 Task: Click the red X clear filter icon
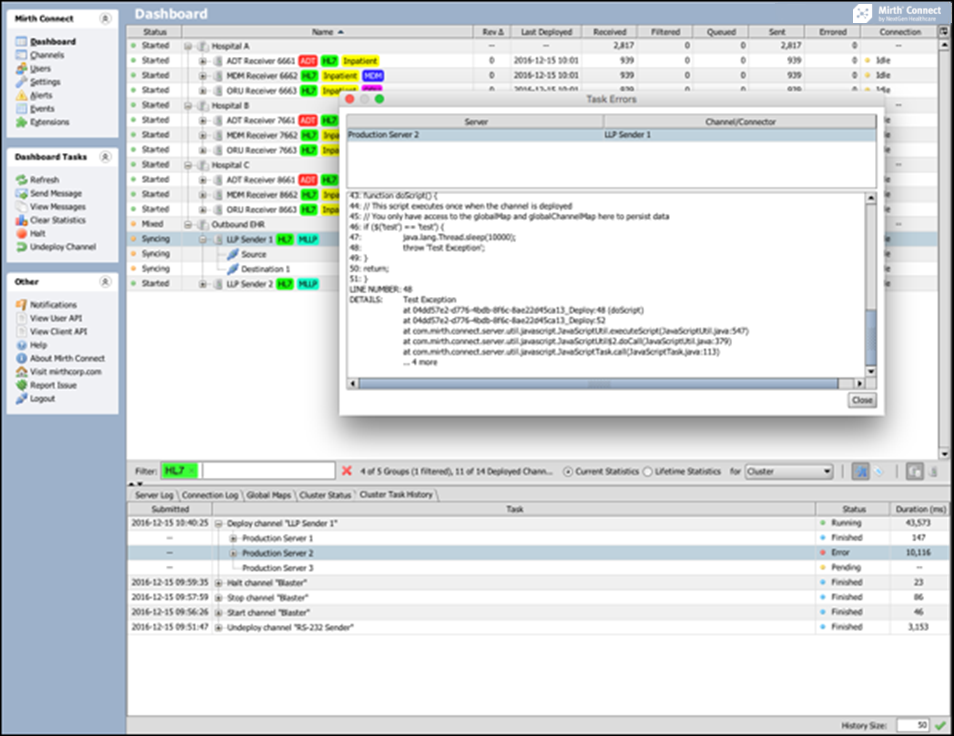coord(346,471)
